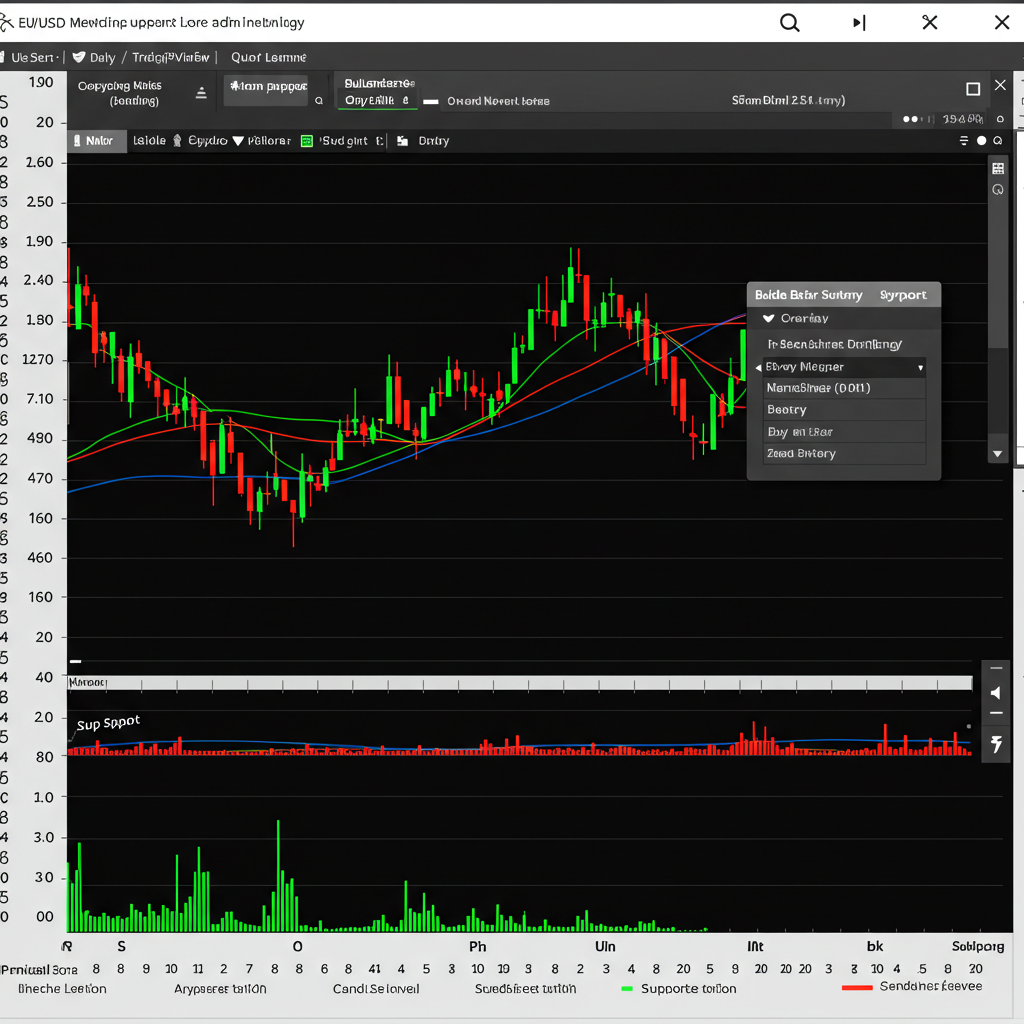
Task: Click the gray time range ruler bar
Action: coord(520,683)
